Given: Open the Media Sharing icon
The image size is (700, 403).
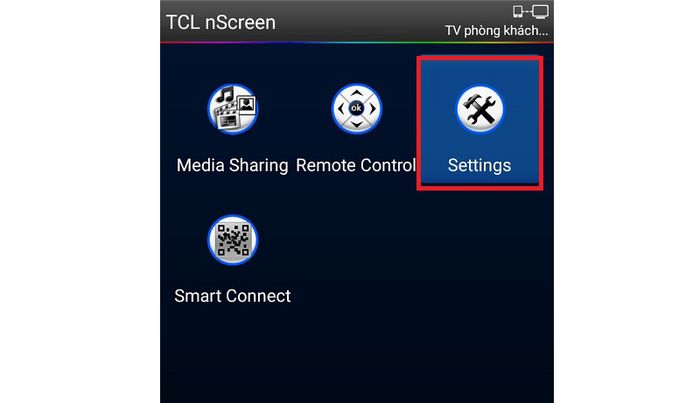Looking at the screenshot, I should tap(233, 108).
